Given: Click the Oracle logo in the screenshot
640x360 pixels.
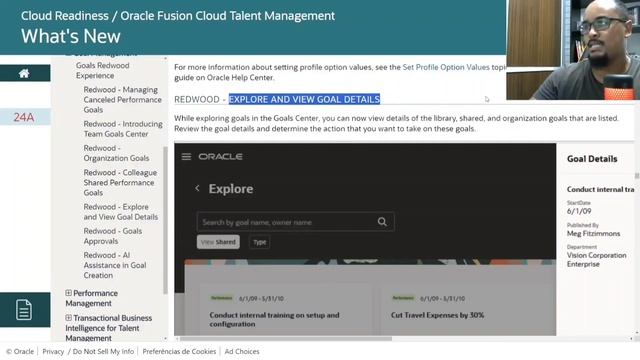Looking at the screenshot, I should pos(220,157).
